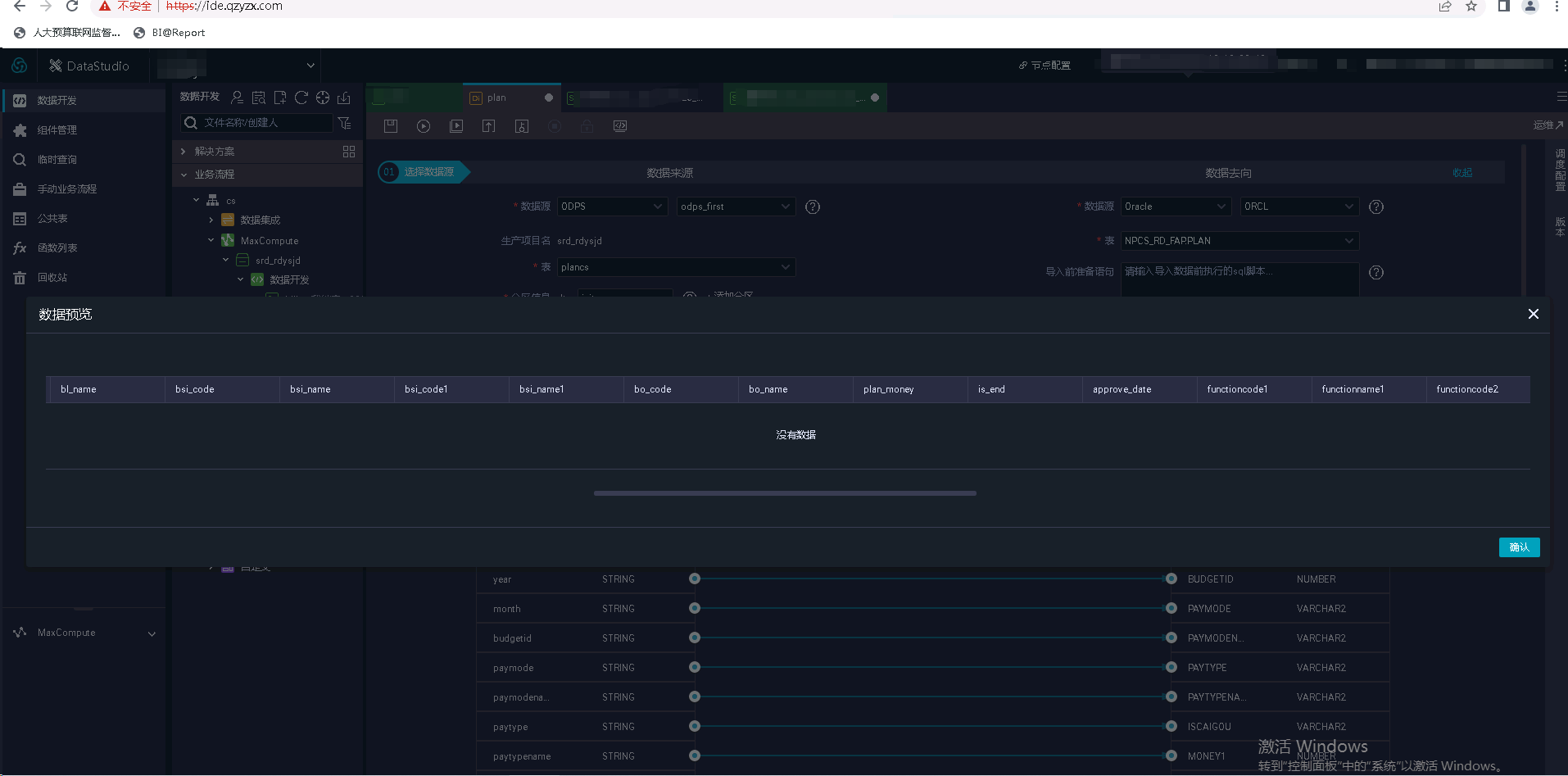Click the user filter icon beside 数据开发
Viewport: 1568px width, 776px height.
(238, 98)
